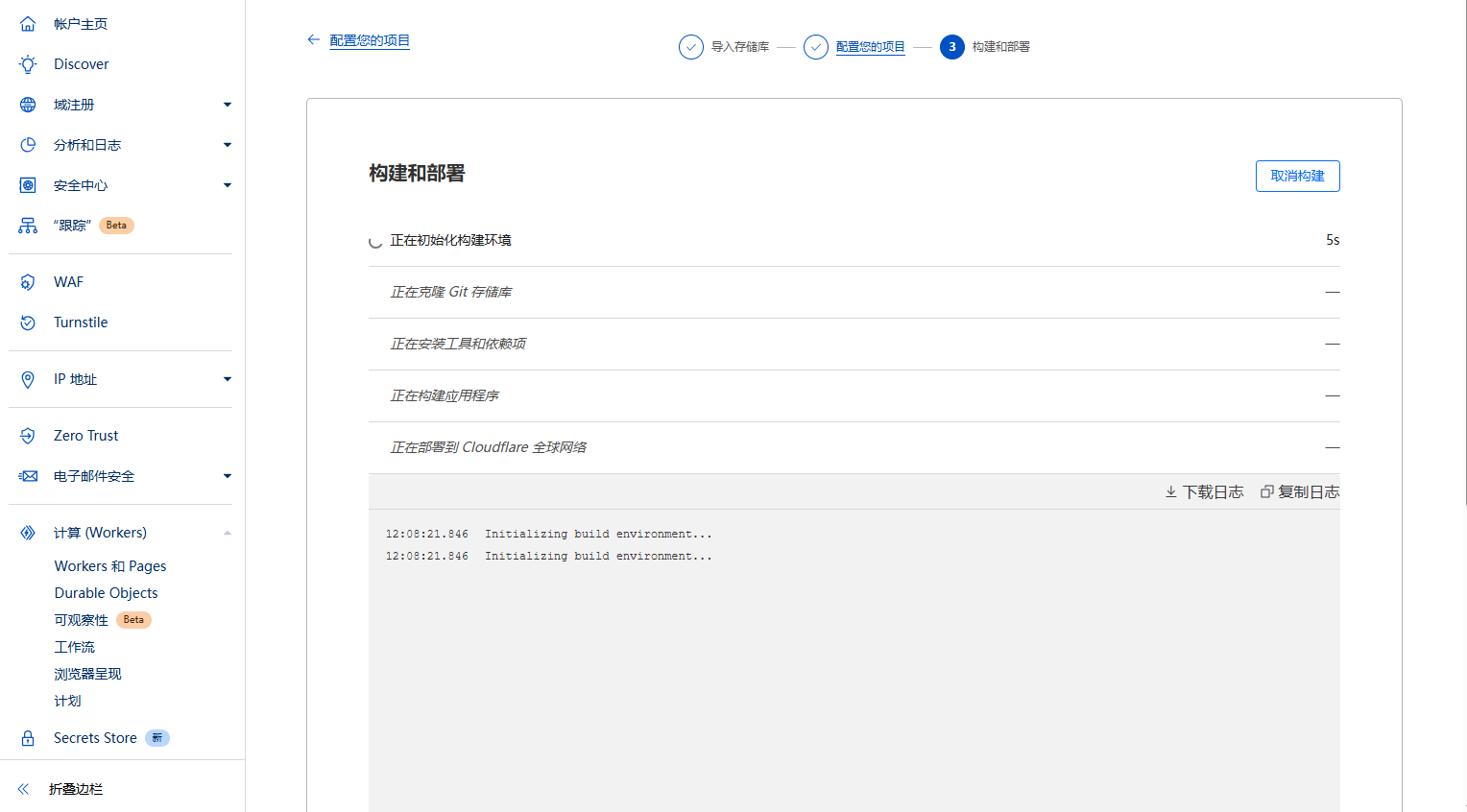
Task: Open Workers 和 Pages from the sidebar
Action: [x=109, y=565]
